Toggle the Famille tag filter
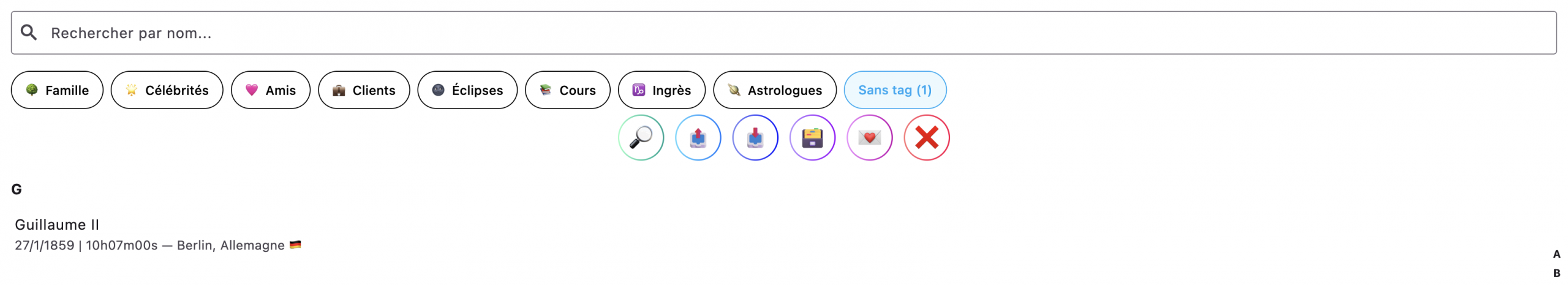The image size is (1568, 285). tap(57, 90)
